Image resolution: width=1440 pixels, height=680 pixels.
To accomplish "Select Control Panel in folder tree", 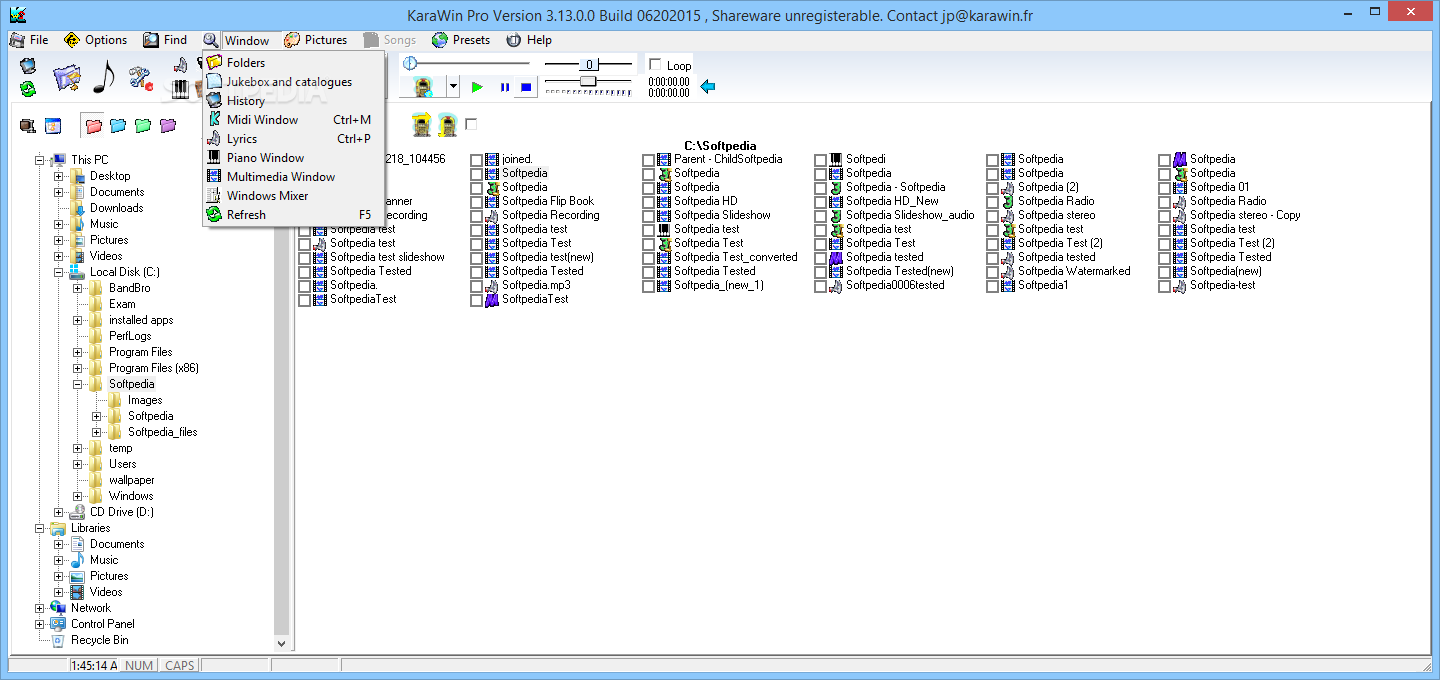I will pos(102,624).
